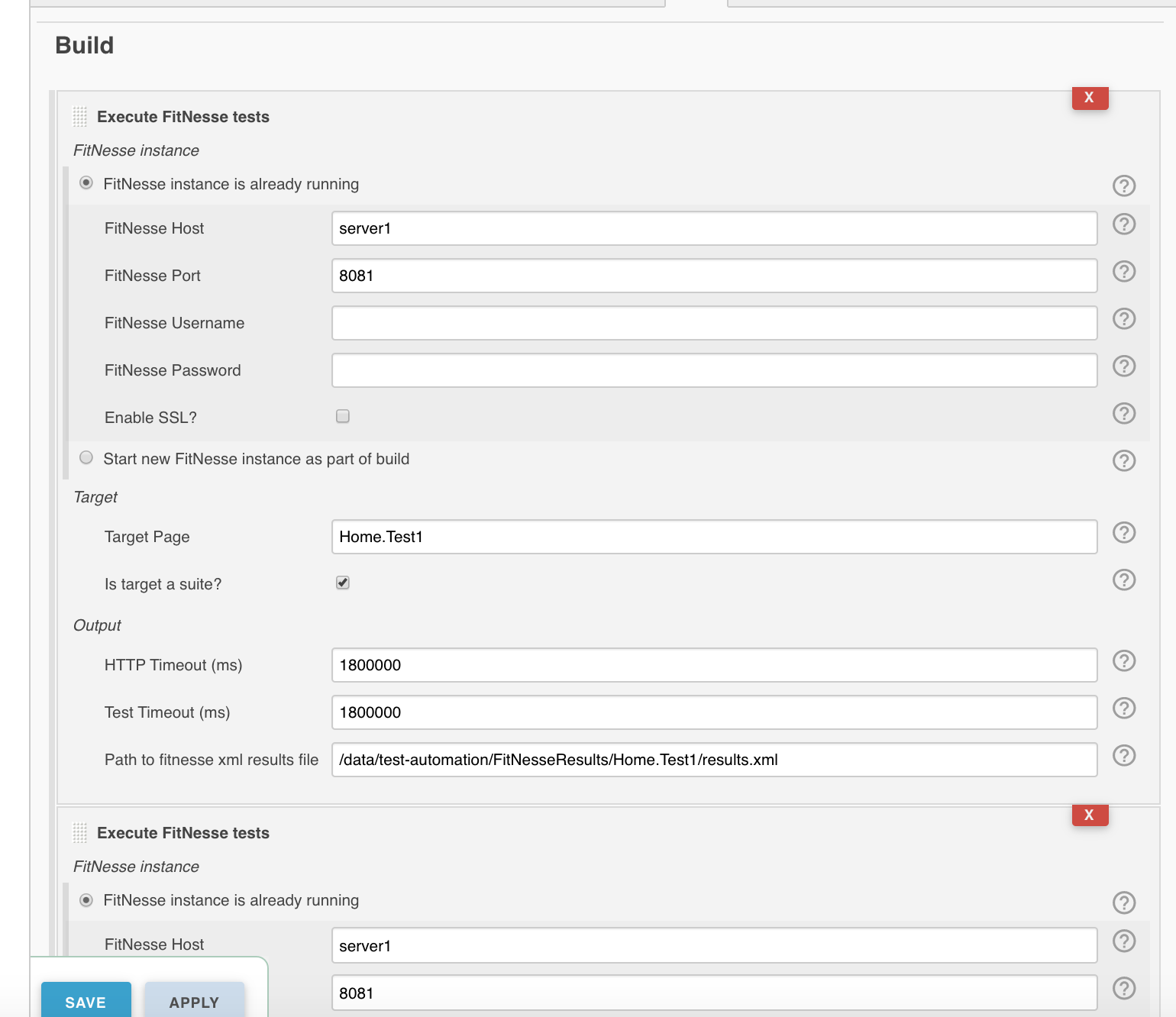Edit second step's FitNesse Host field
The width and height of the screenshot is (1176, 1017).
pyautogui.click(x=714, y=945)
